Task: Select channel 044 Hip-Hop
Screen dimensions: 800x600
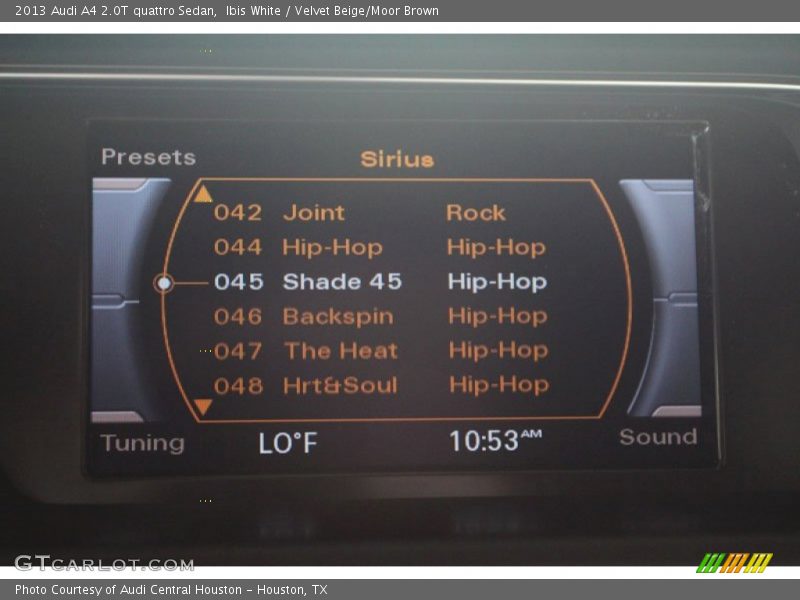Action: (380, 247)
